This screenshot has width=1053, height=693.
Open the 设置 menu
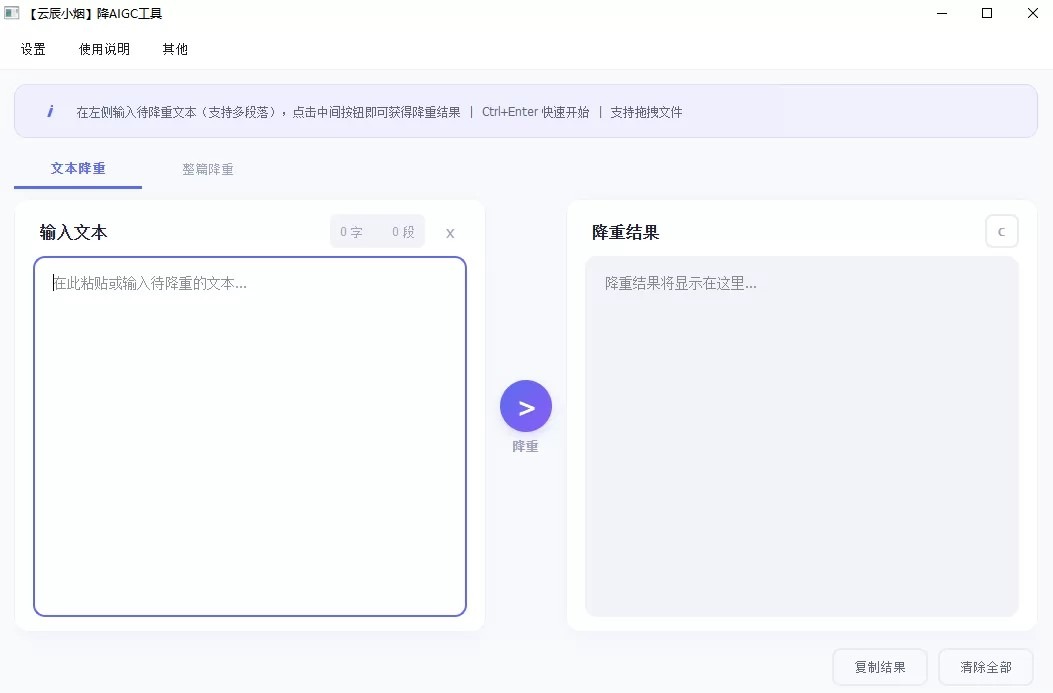tap(33, 49)
